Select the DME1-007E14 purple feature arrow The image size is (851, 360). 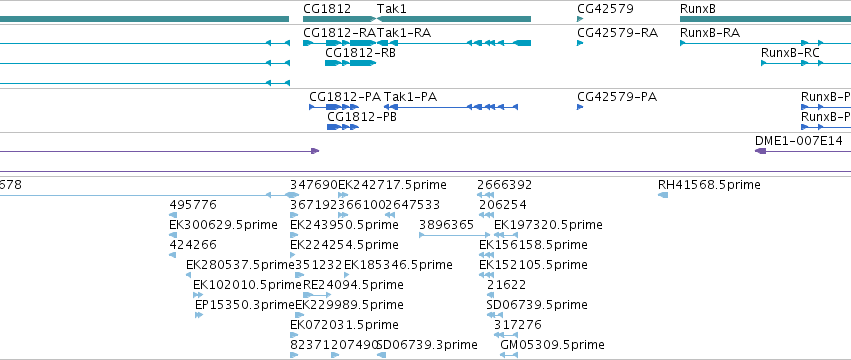pyautogui.click(x=803, y=150)
